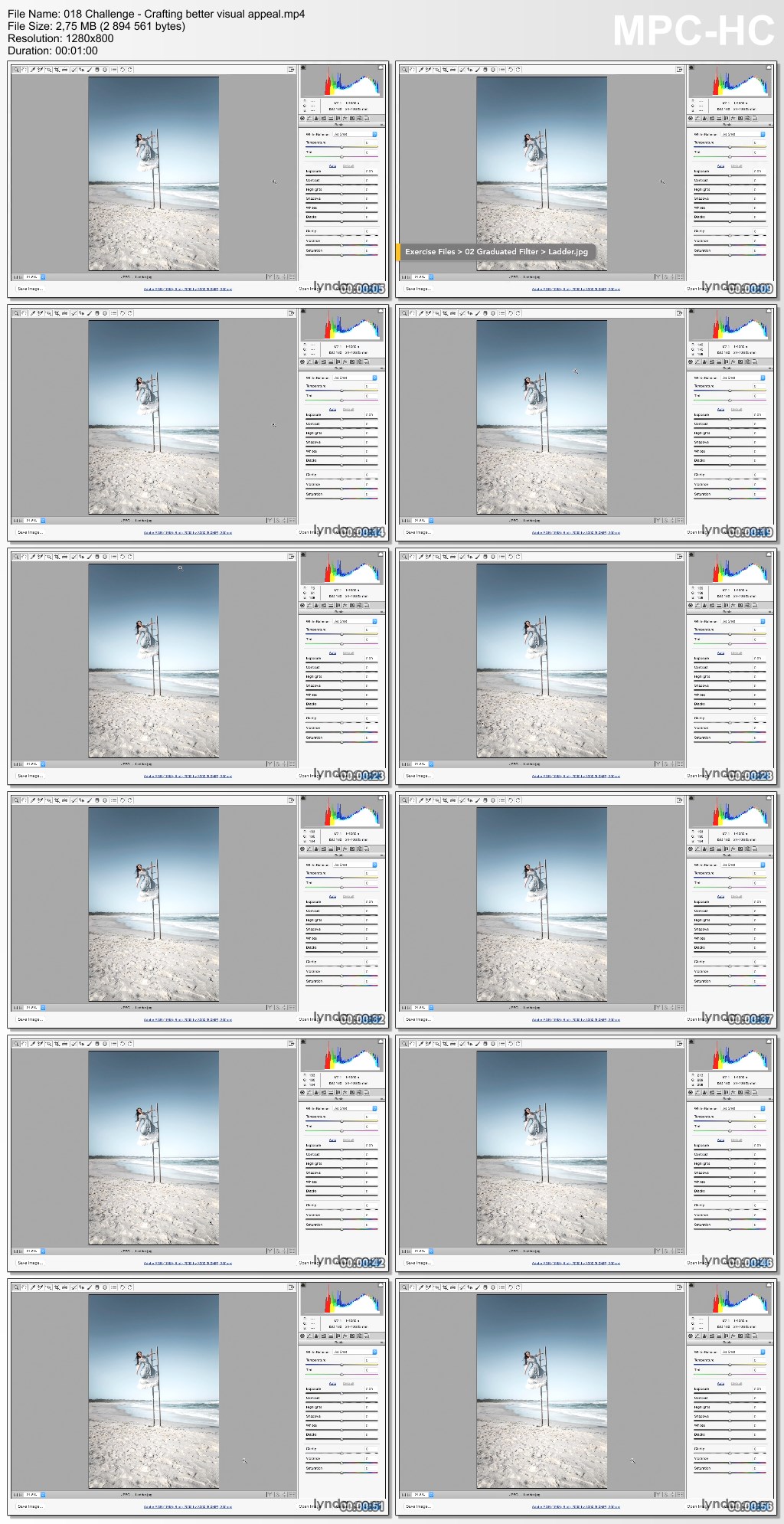The image size is (784, 1524).
Task: Open the White Balance dropdown in the 00:00:19 frame
Action: (x=743, y=378)
